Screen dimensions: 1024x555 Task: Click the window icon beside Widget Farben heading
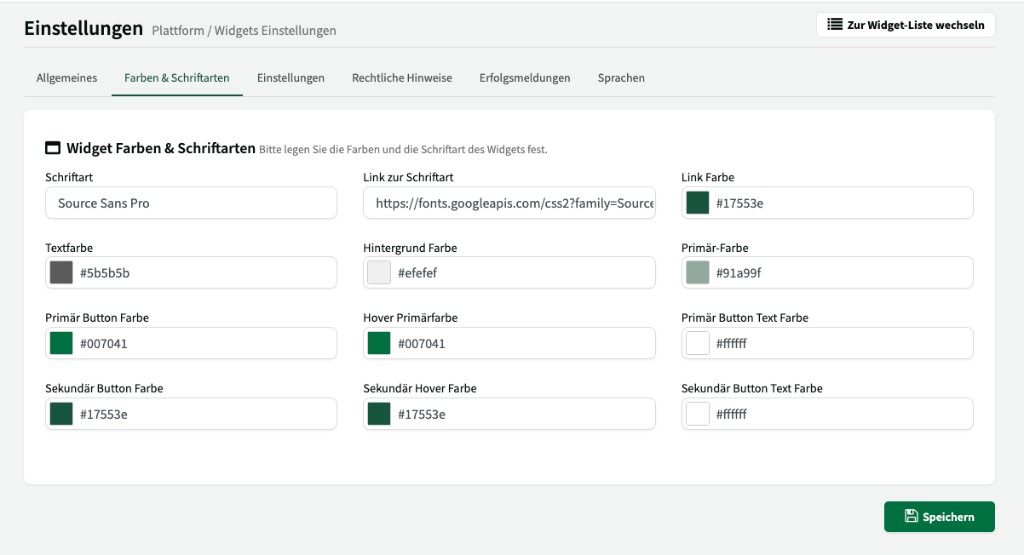point(53,148)
